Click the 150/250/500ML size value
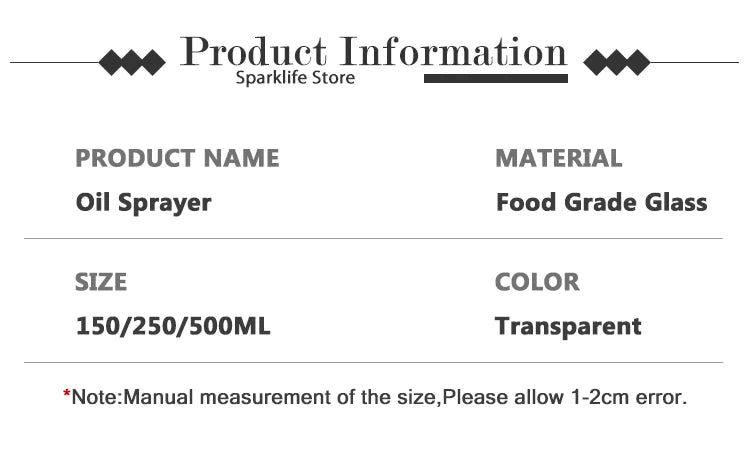This screenshot has height=449, width=750. (x=173, y=326)
